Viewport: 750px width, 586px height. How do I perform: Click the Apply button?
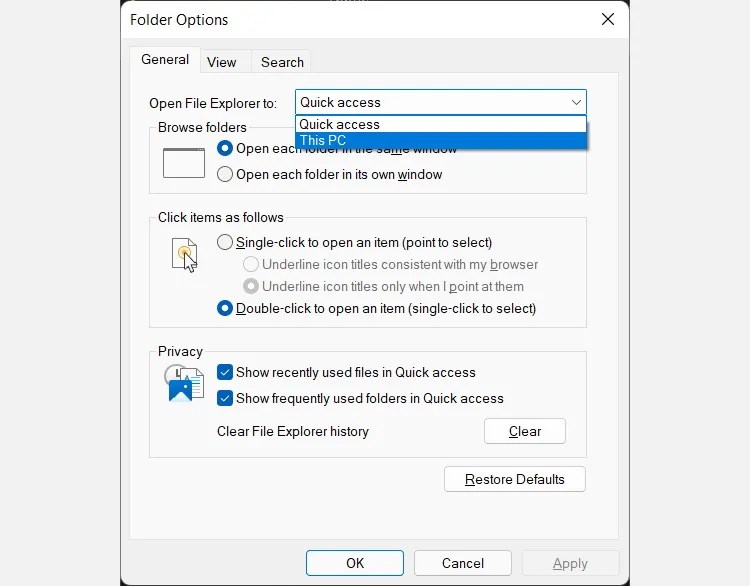pos(570,563)
